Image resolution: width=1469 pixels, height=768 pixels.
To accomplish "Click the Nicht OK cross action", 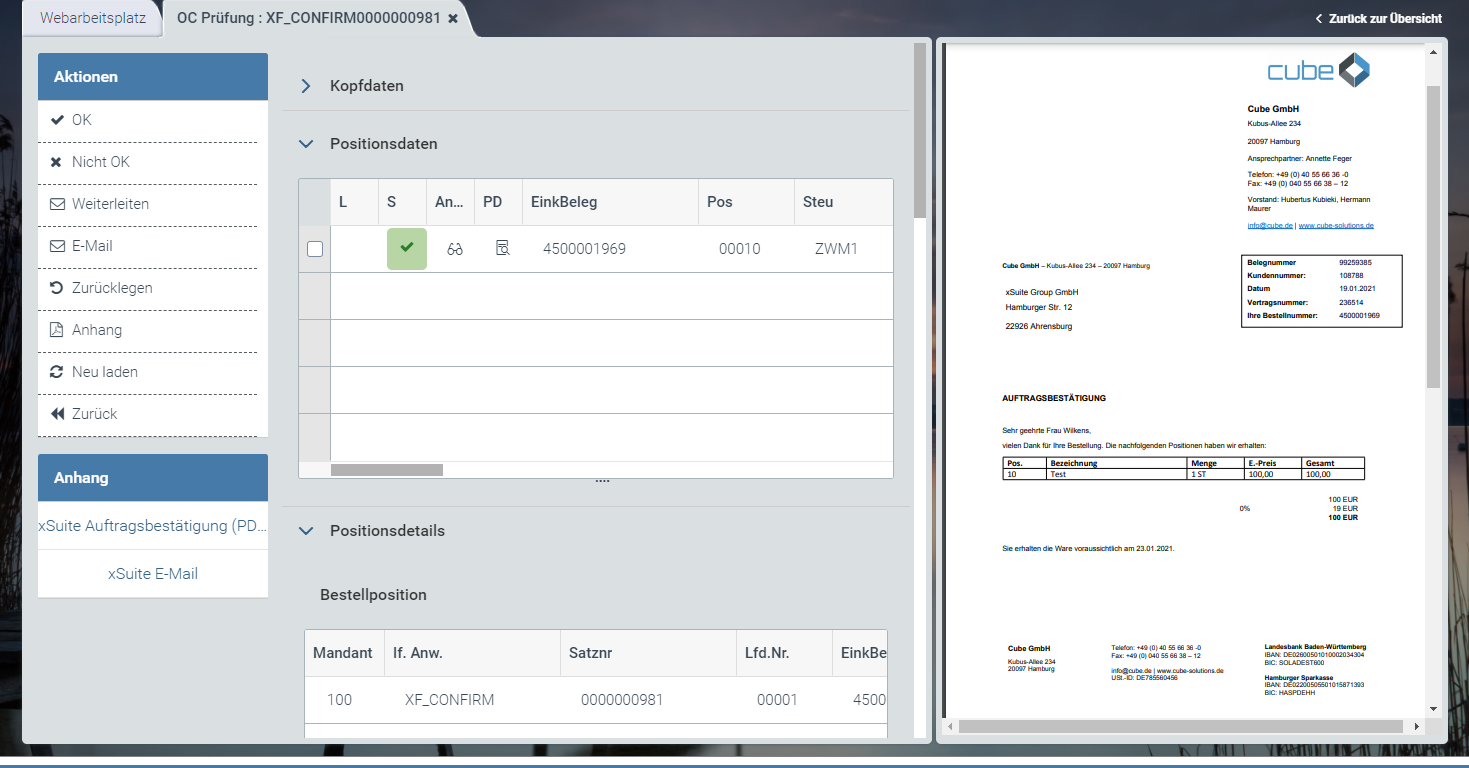I will (x=100, y=162).
